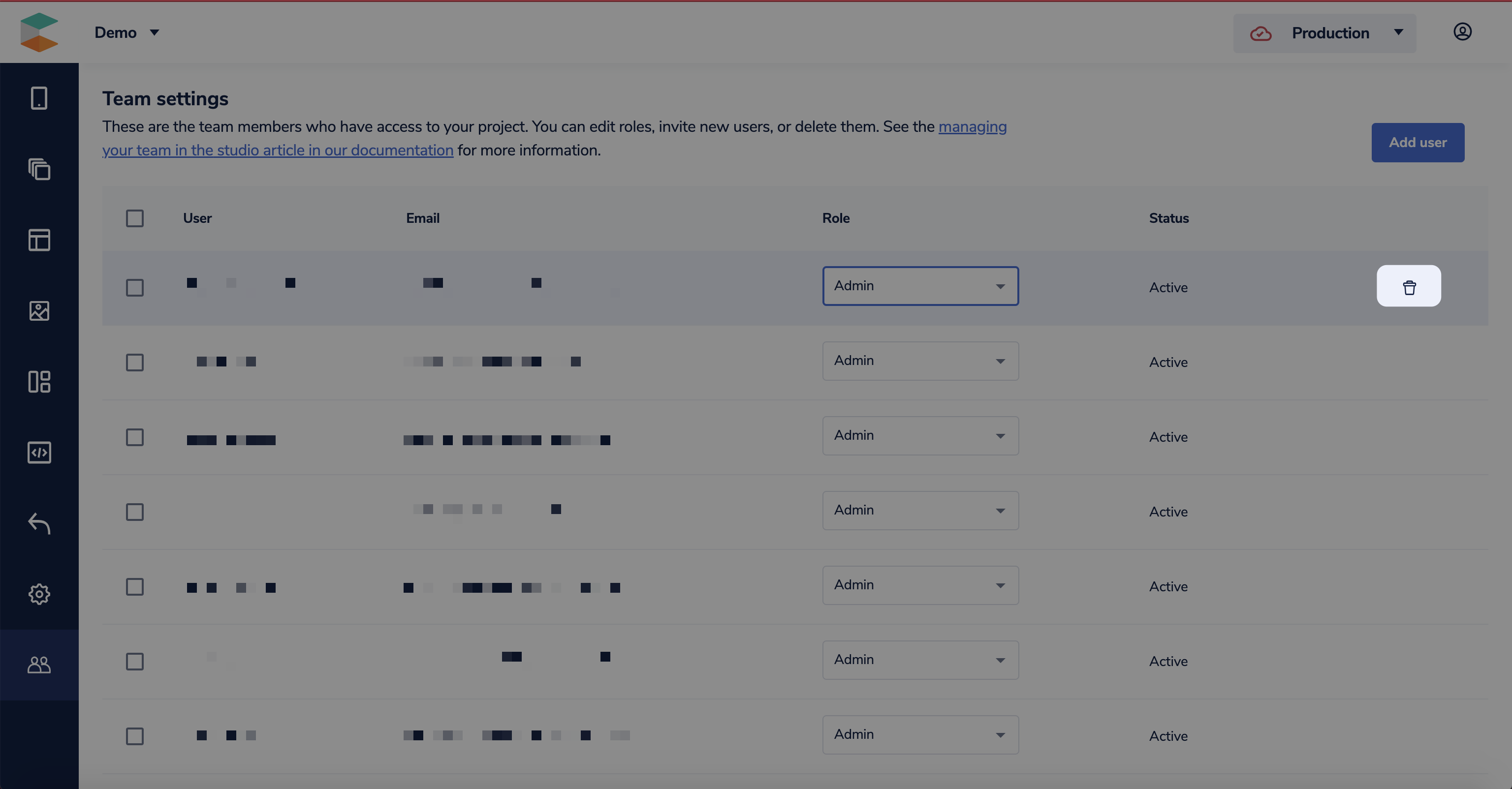The width and height of the screenshot is (1512, 789).
Task: Open the user account profile icon
Action: tap(1462, 31)
